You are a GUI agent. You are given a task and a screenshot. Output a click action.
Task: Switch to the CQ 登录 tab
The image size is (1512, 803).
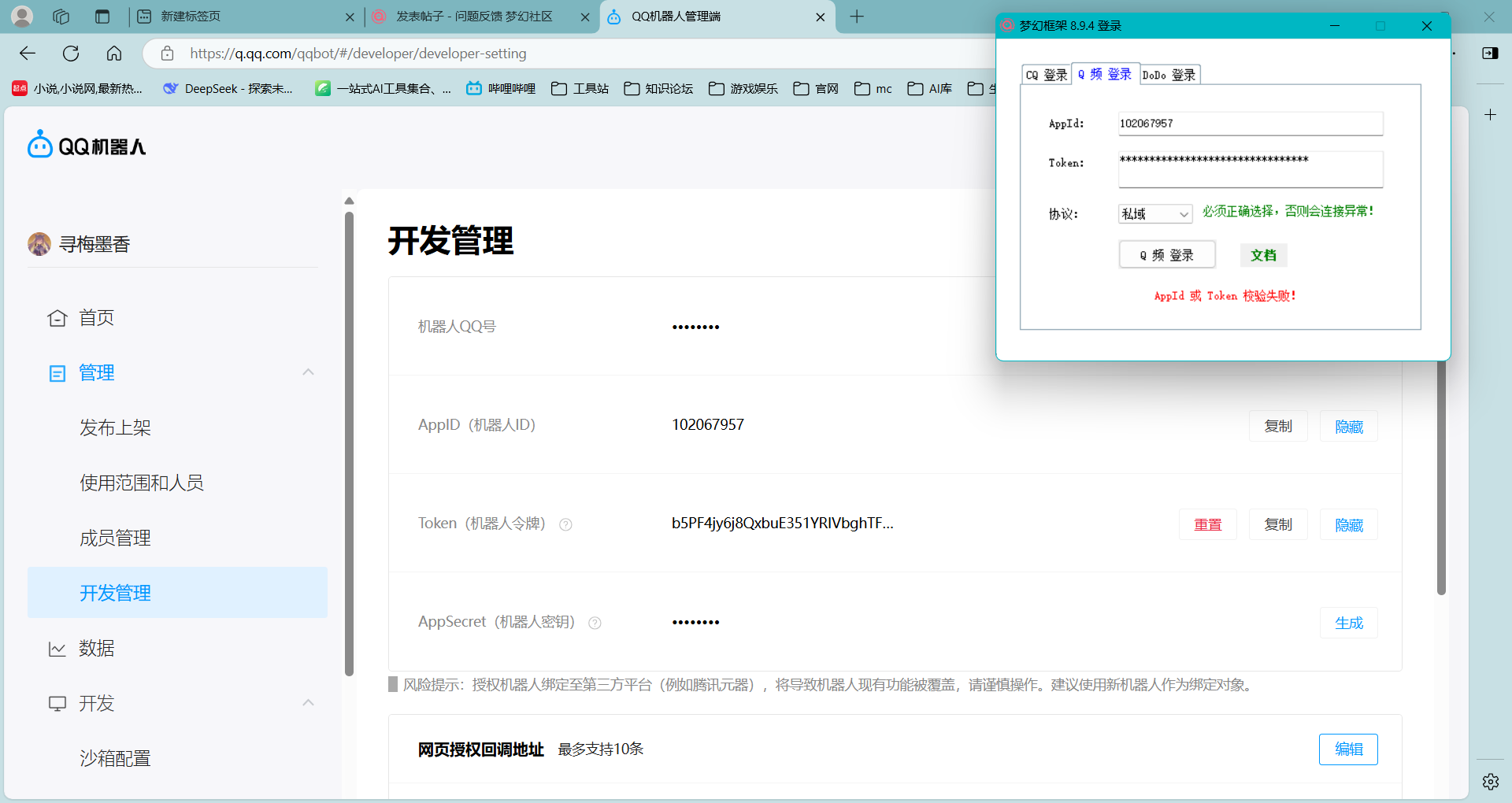1046,75
